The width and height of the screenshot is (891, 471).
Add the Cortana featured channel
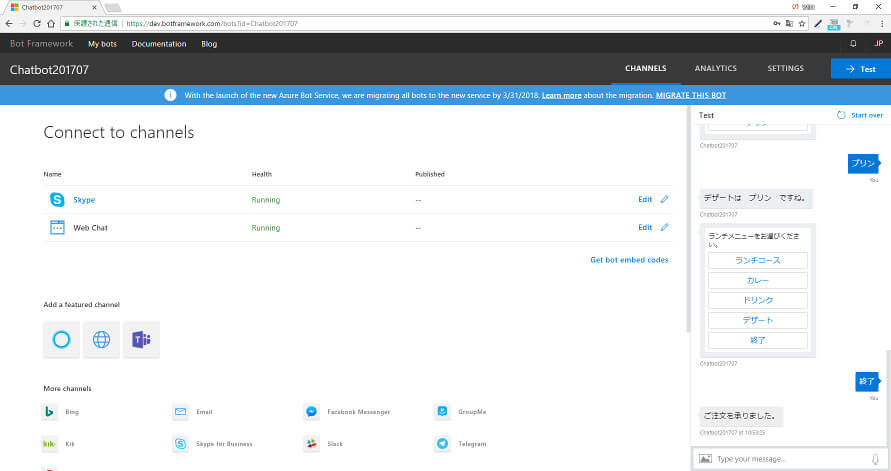[61, 340]
